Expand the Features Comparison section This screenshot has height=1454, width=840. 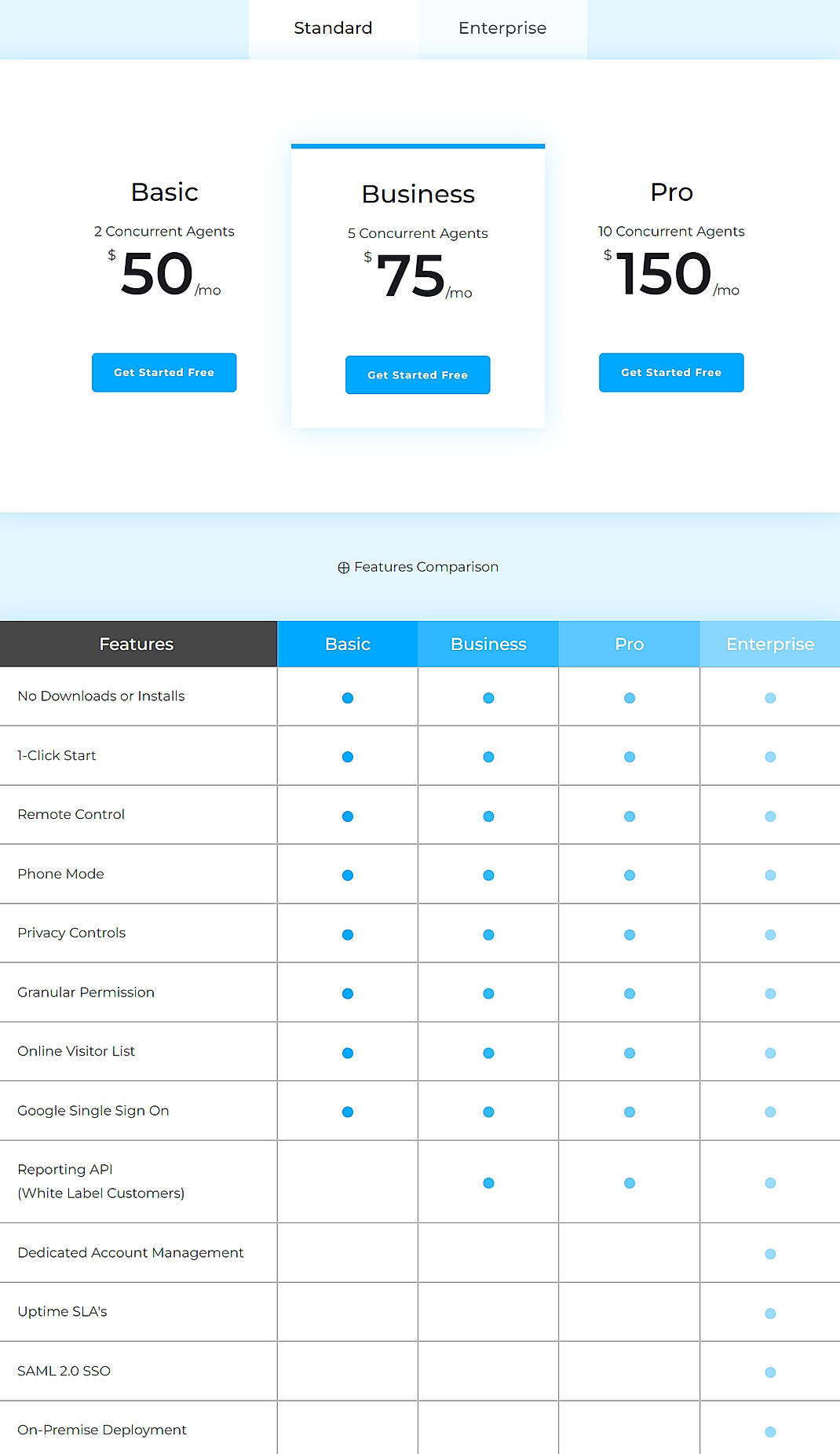pos(418,567)
